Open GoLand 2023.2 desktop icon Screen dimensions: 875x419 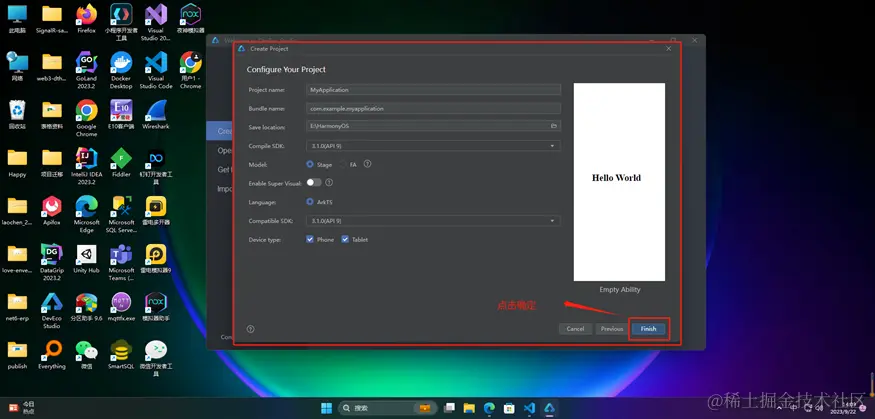(86, 70)
